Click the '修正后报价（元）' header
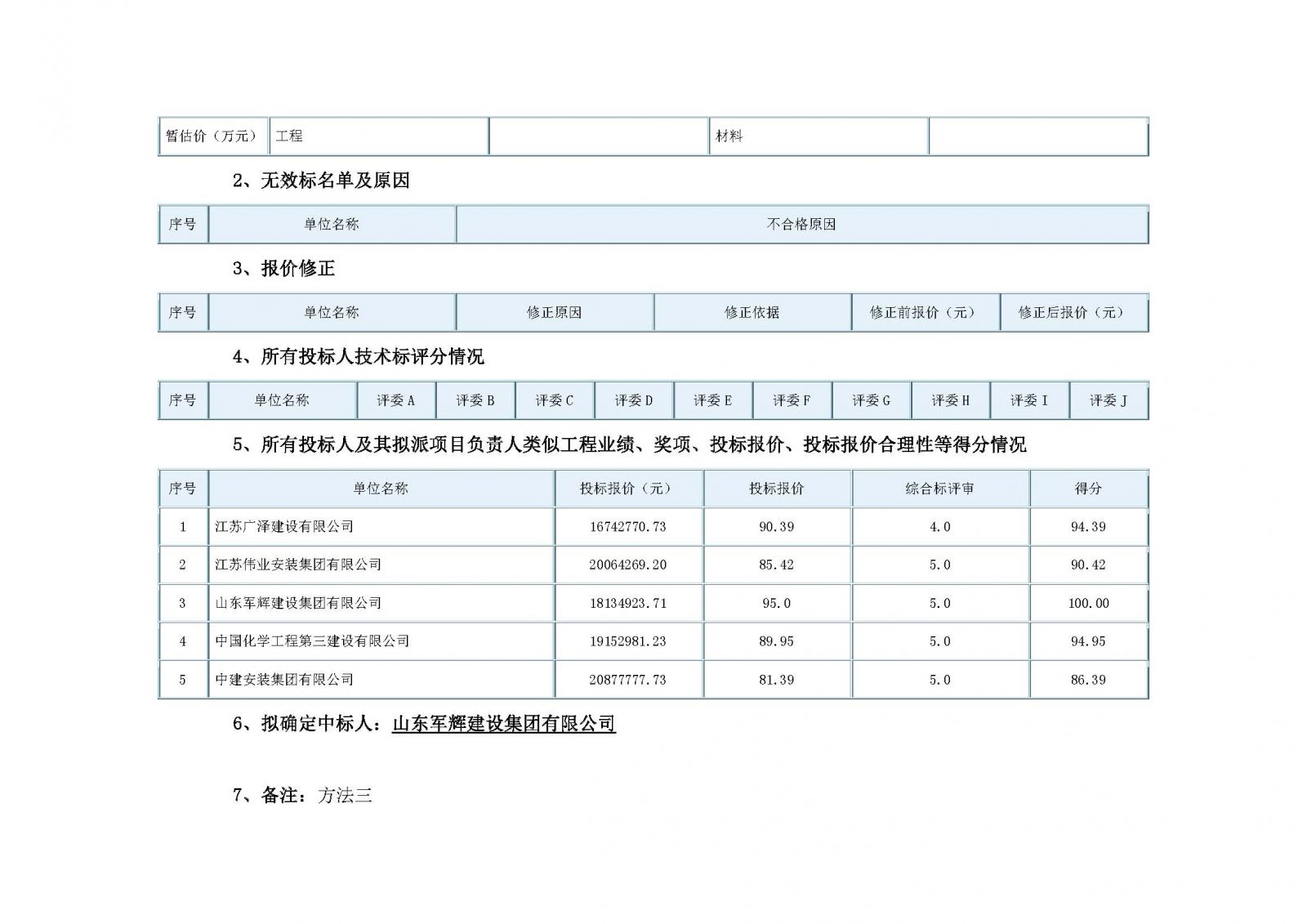The image size is (1307, 924). (1074, 313)
